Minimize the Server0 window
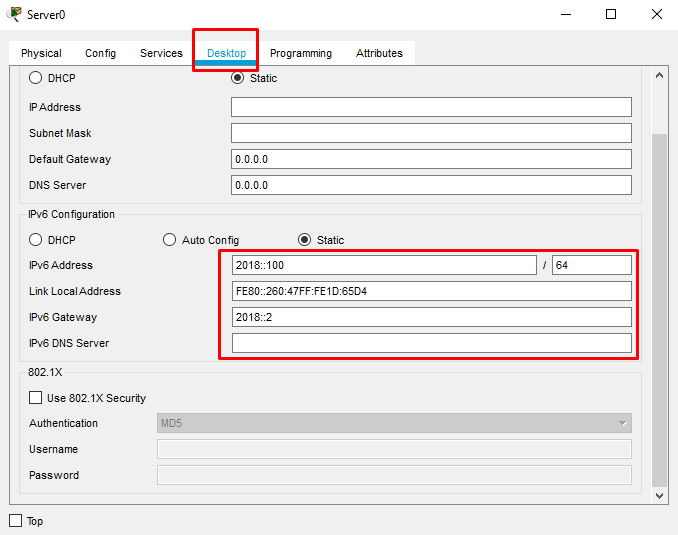 tap(566, 14)
